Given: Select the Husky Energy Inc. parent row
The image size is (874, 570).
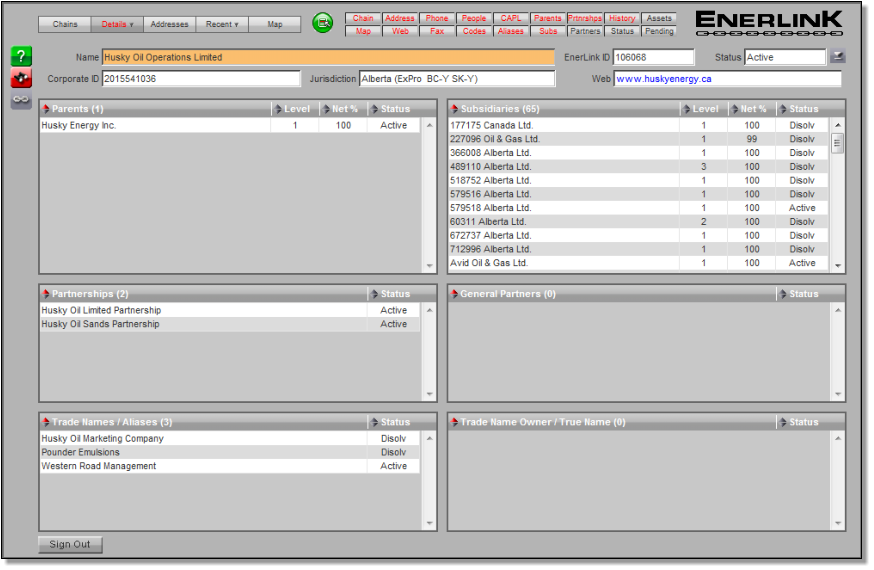Looking at the screenshot, I should (230, 125).
